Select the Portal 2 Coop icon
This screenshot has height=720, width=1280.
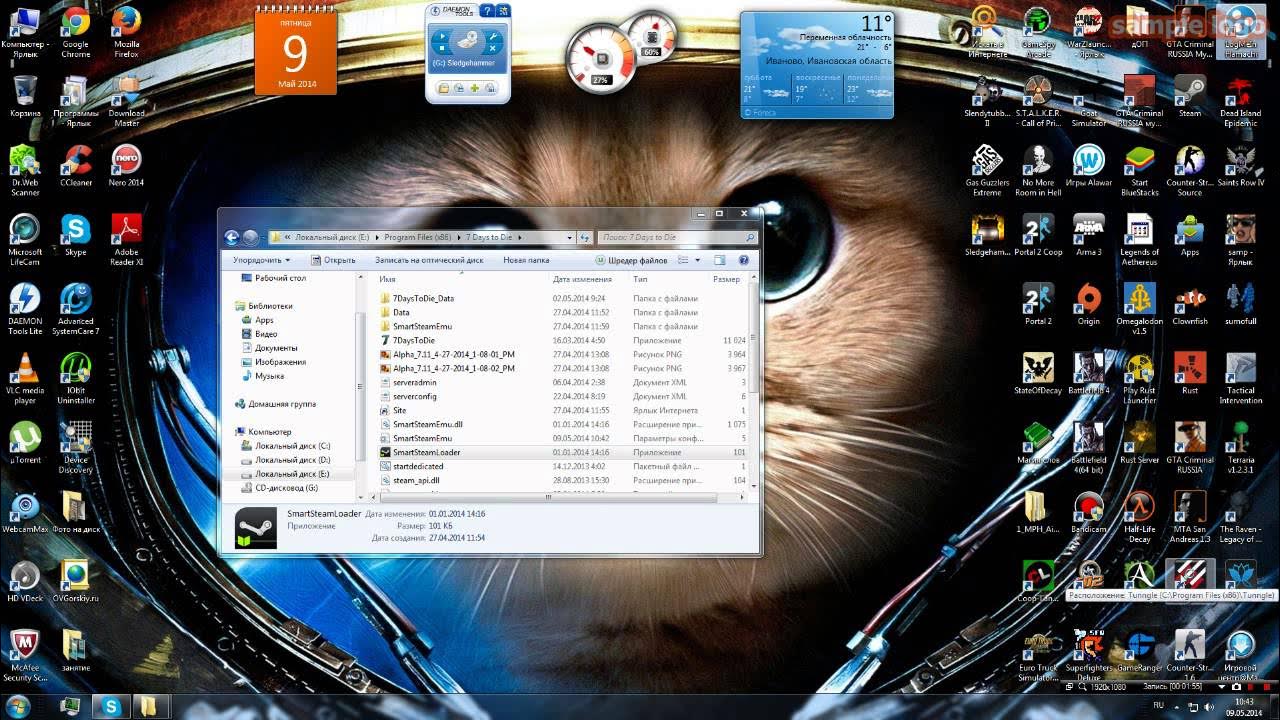(x=1038, y=235)
